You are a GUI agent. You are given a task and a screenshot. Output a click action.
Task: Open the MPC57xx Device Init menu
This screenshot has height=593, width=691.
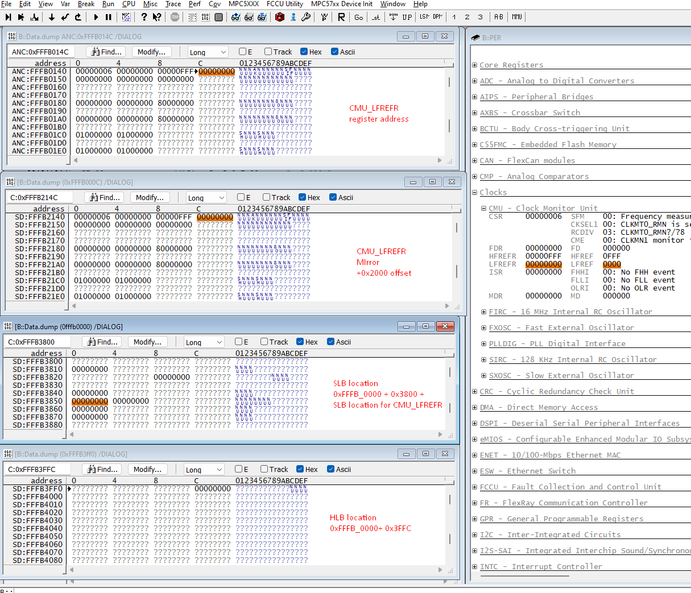(342, 4)
